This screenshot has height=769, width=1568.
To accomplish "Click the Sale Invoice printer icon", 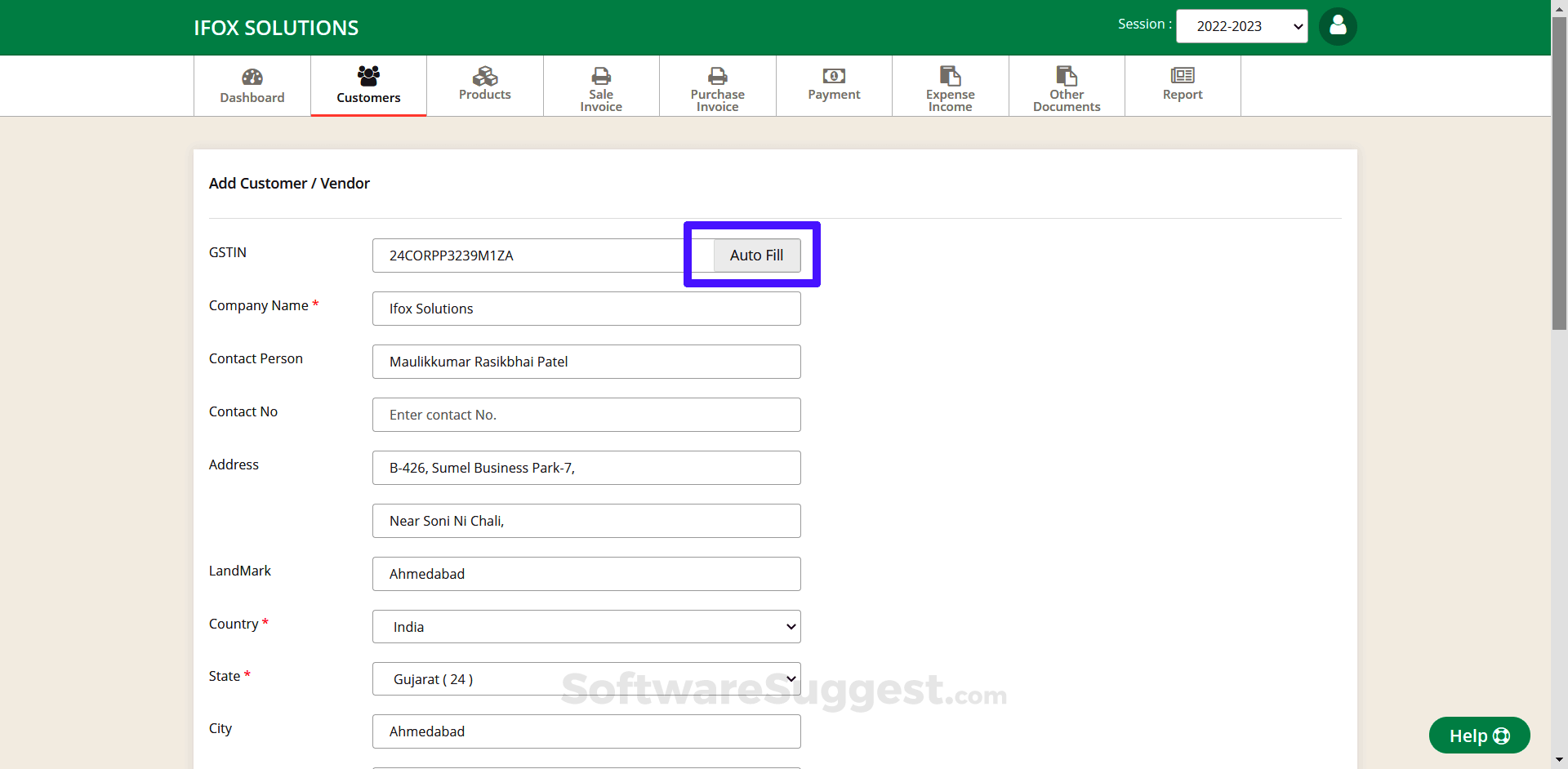I will pyautogui.click(x=601, y=76).
